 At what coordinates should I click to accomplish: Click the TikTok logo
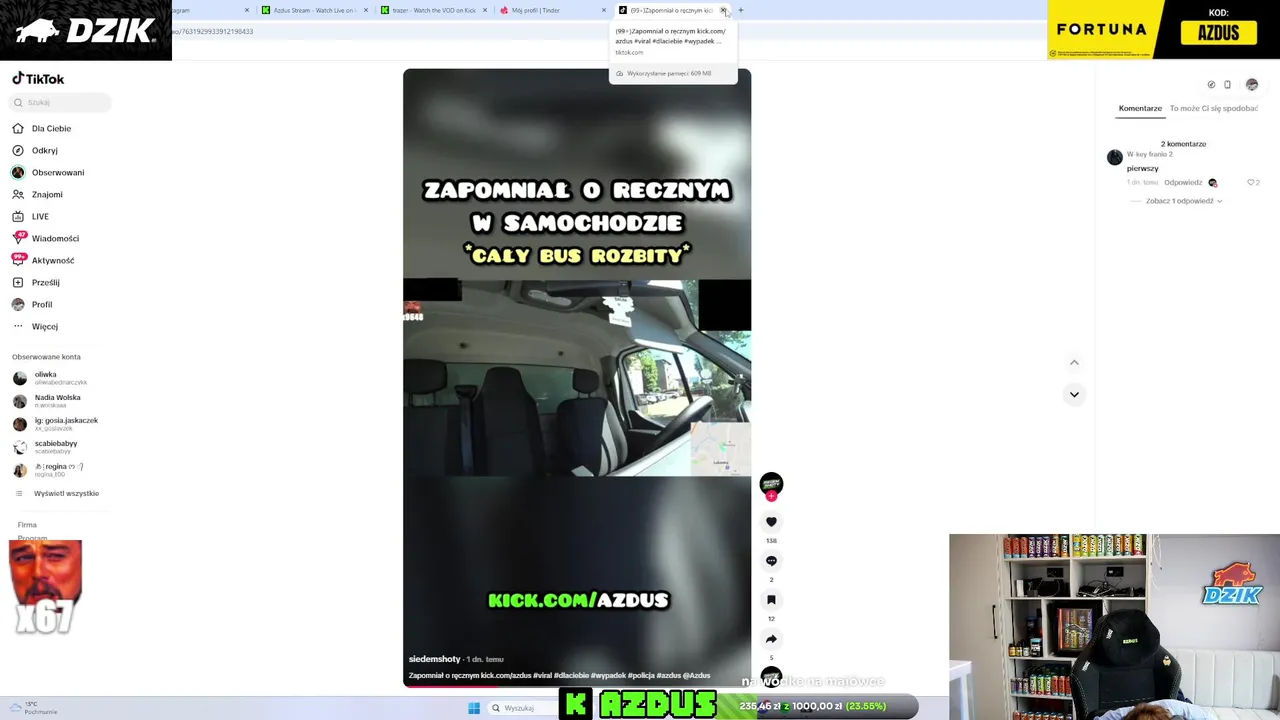pos(38,78)
